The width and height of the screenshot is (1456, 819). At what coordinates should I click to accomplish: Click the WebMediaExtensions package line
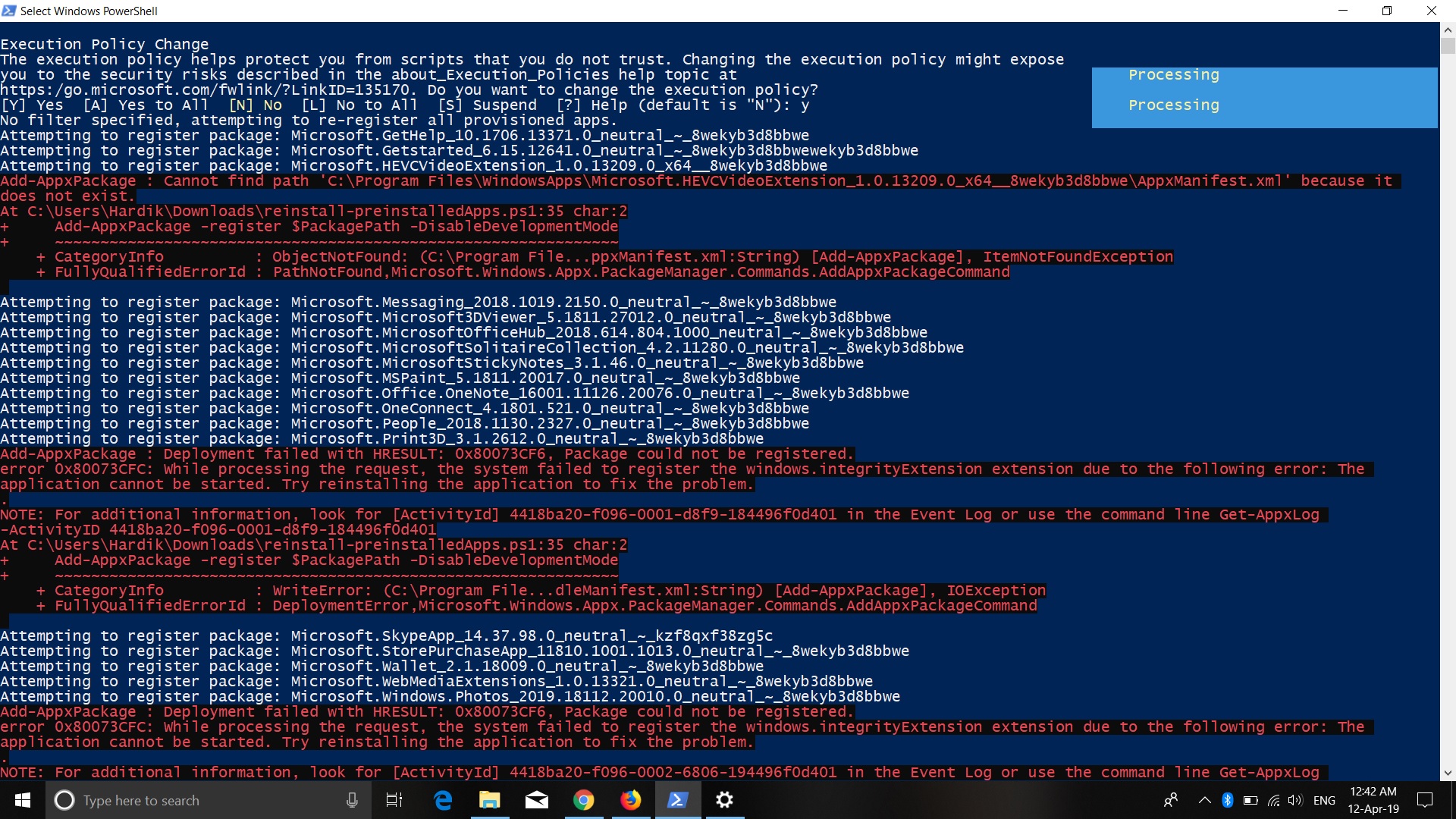coord(437,681)
